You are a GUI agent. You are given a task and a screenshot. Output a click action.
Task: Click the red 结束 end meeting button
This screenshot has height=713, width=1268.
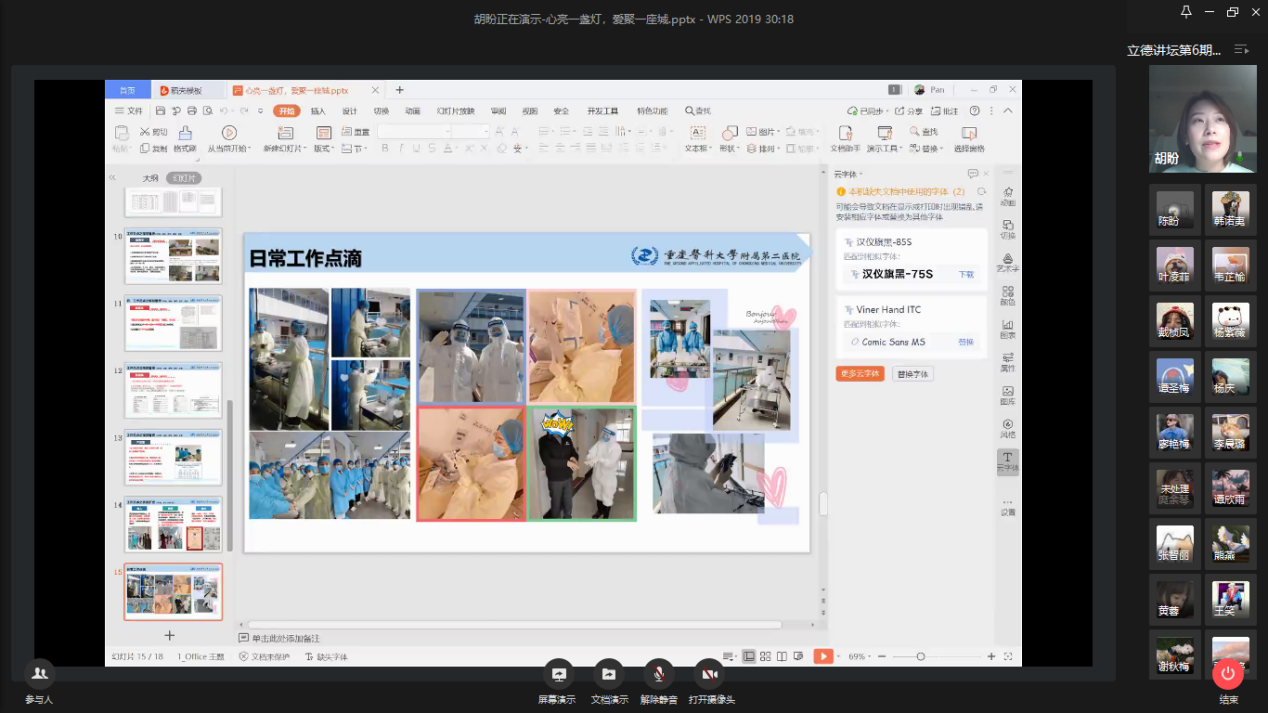coord(1227,674)
